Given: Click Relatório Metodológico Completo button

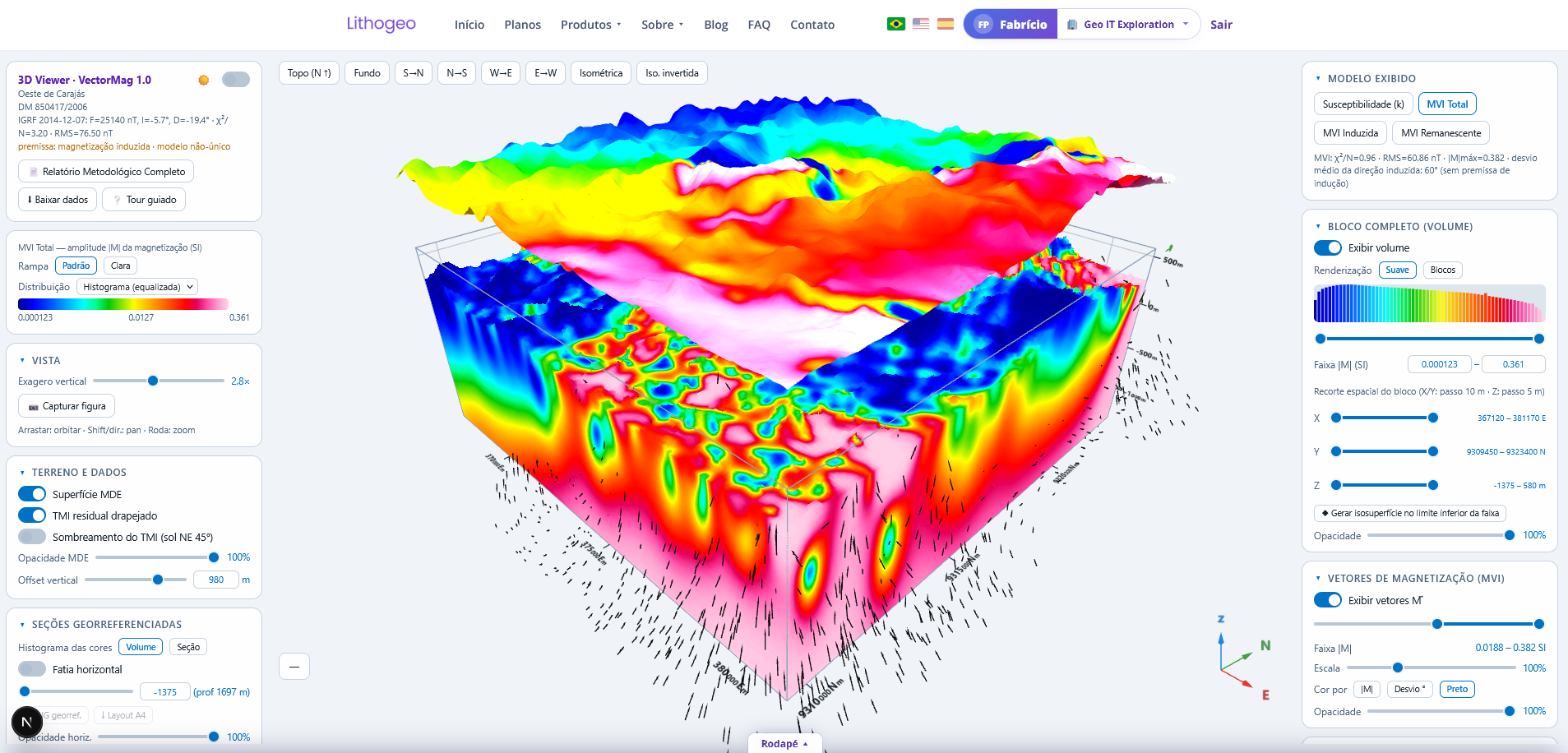Looking at the screenshot, I should pos(106,172).
